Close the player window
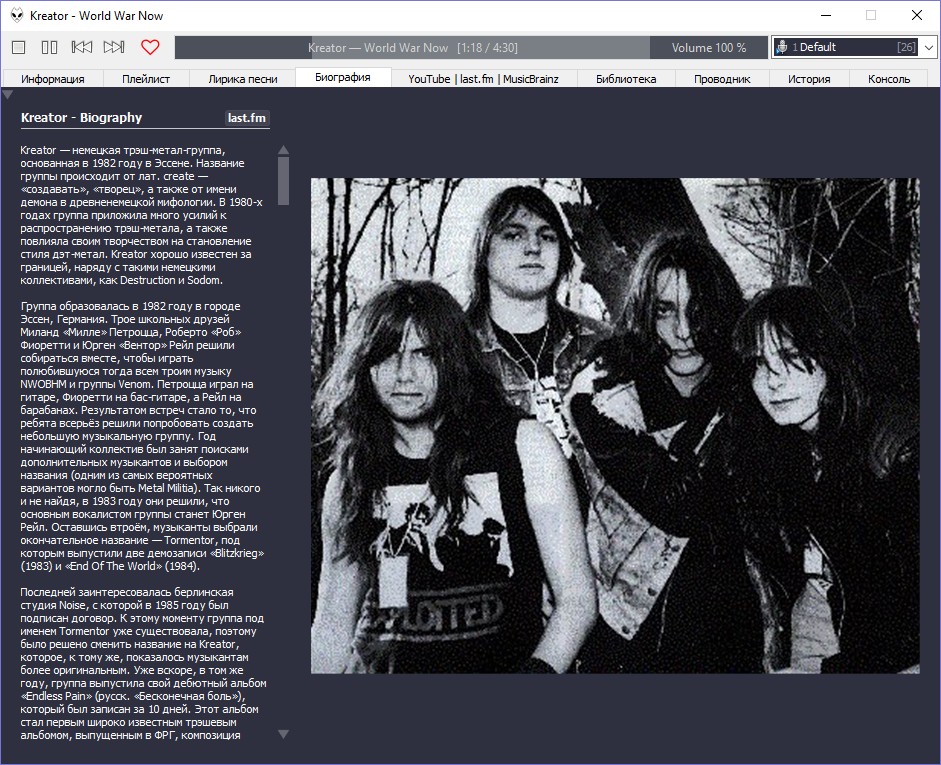The height and width of the screenshot is (765, 941). pos(916,16)
